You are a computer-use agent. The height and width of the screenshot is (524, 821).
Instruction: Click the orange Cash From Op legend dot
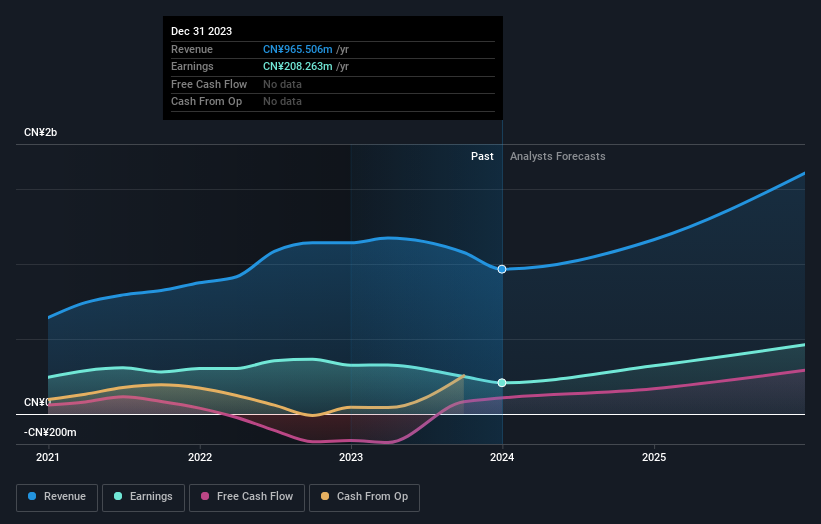pyautogui.click(x=325, y=496)
